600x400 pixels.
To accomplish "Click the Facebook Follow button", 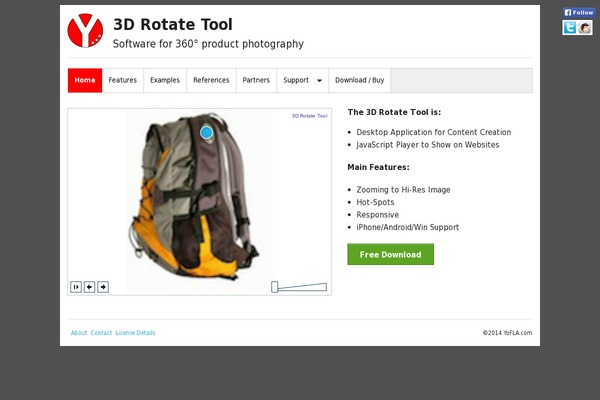I will pos(579,12).
